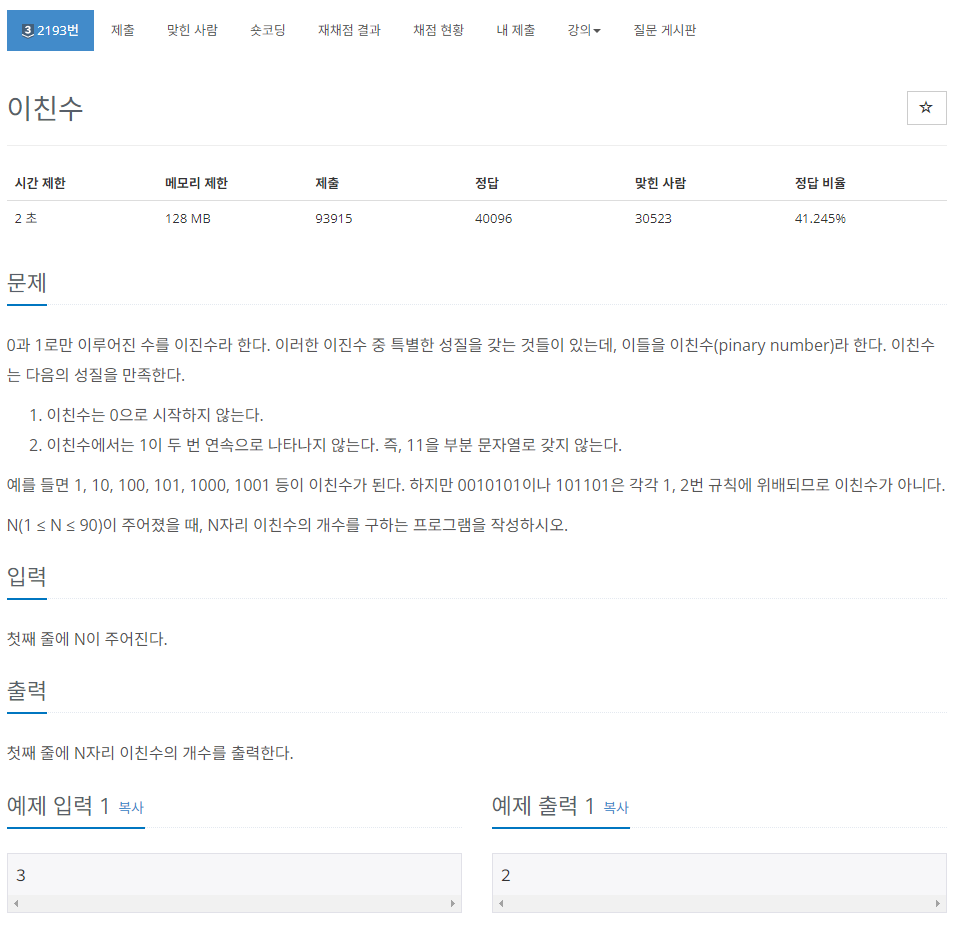Switch to the 숏코딩 tab

tap(268, 31)
